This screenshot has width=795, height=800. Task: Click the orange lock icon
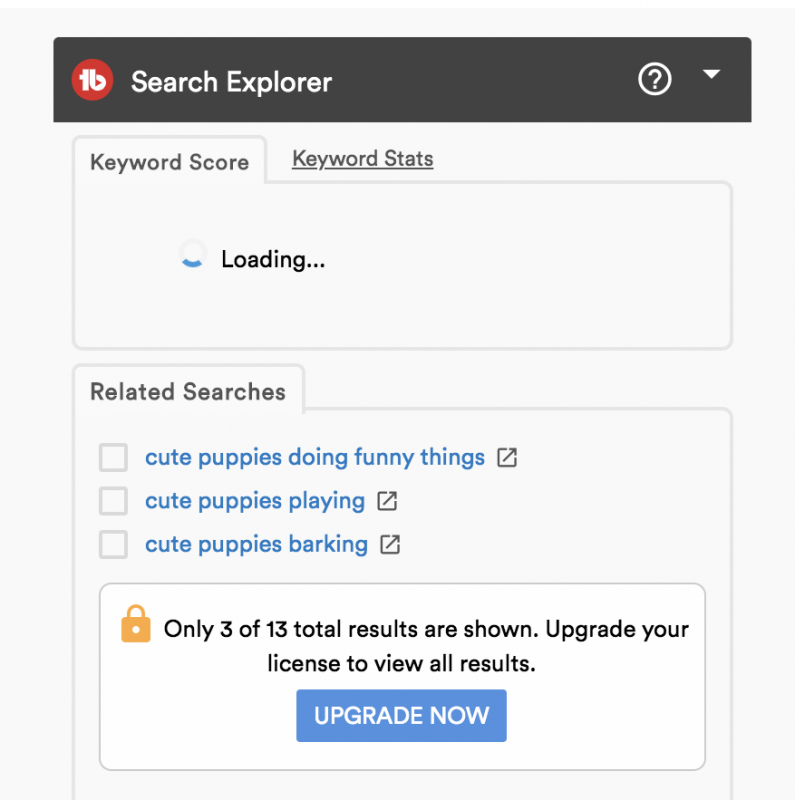point(136,624)
